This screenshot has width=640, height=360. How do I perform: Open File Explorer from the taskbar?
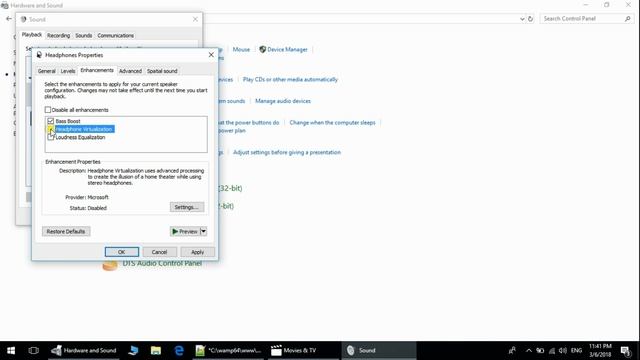coord(156,350)
